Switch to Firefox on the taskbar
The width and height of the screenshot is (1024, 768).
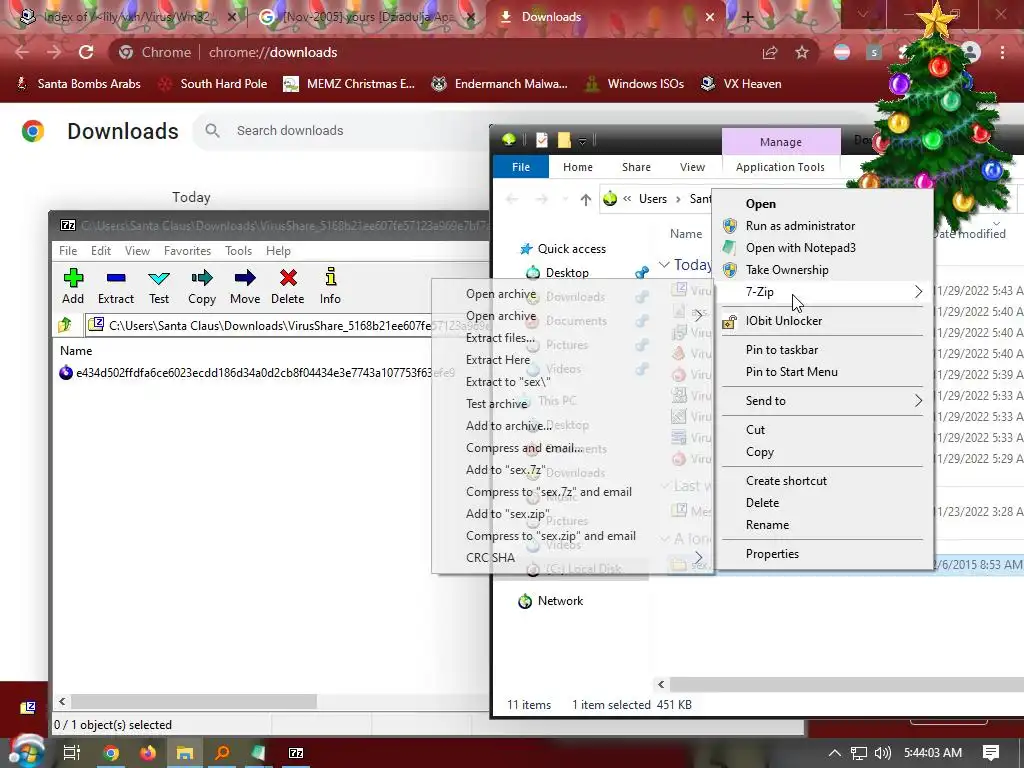click(148, 753)
